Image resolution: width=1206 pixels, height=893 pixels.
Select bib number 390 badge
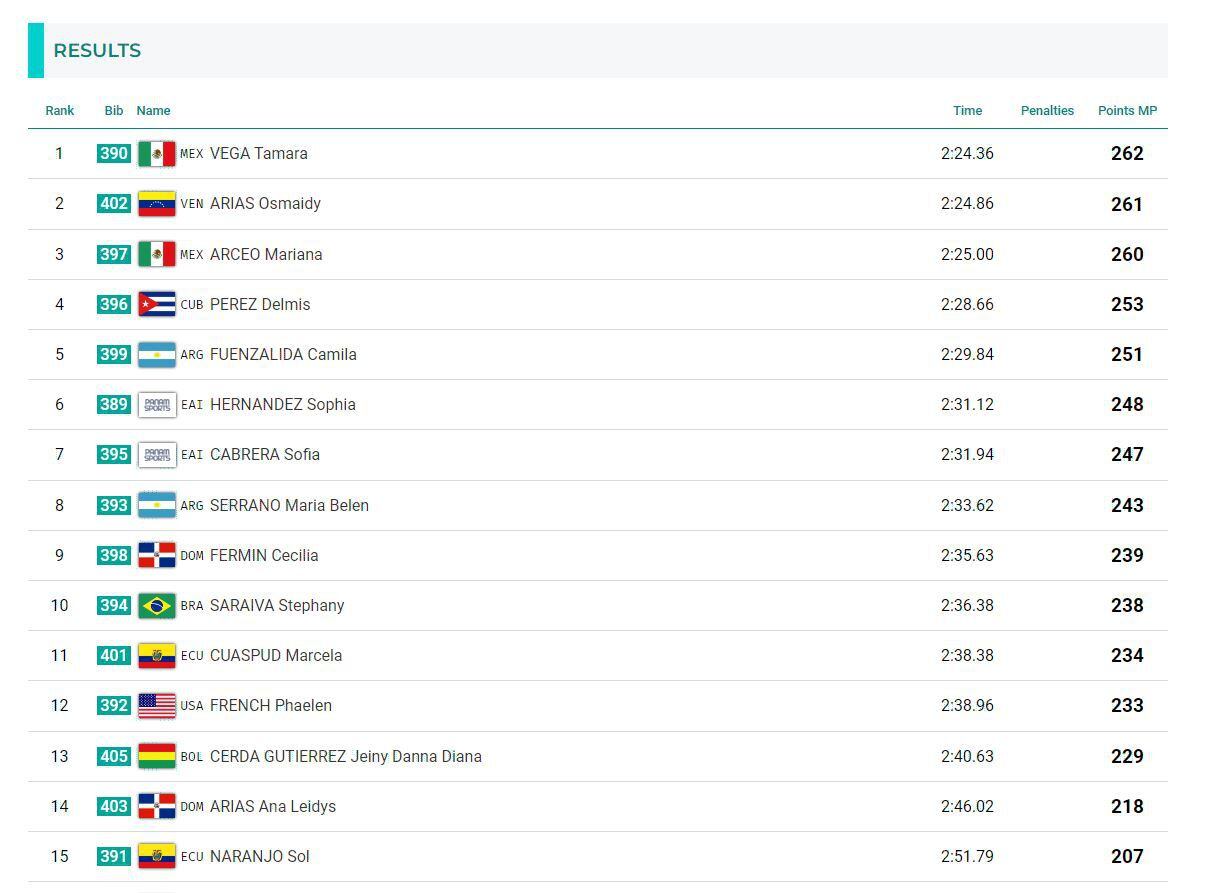[x=114, y=153]
